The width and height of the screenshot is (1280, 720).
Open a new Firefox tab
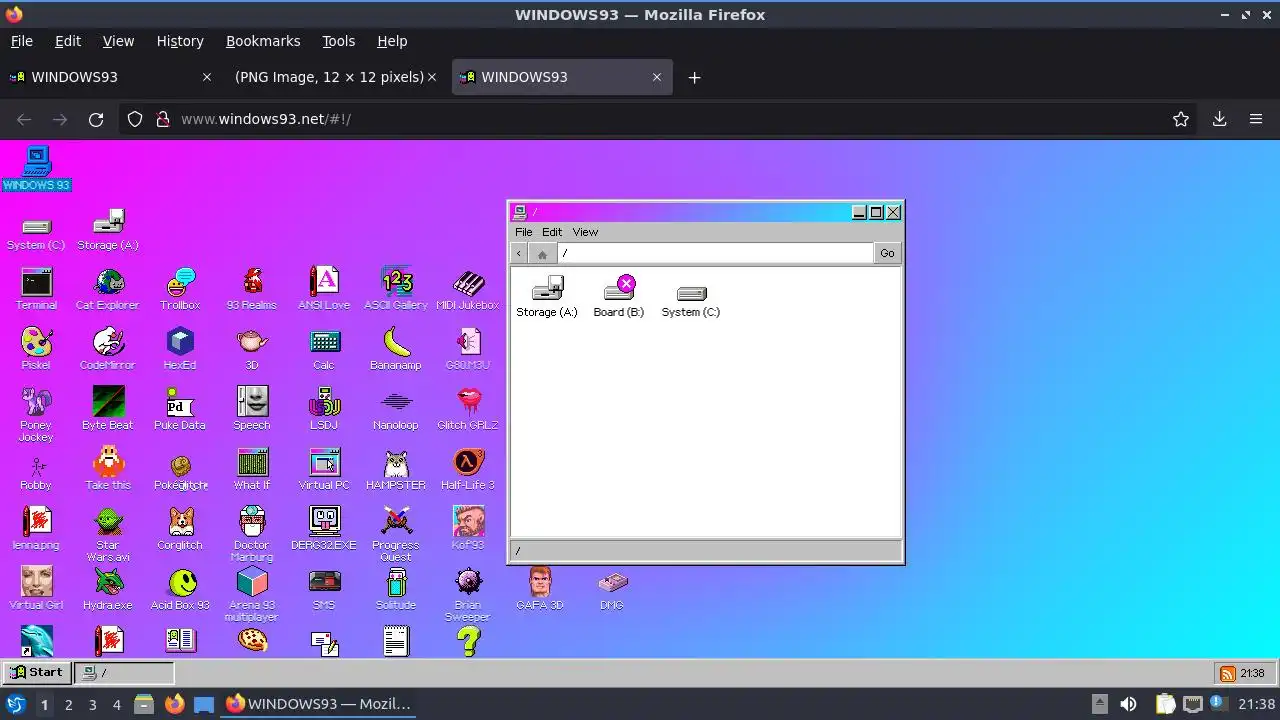click(694, 77)
